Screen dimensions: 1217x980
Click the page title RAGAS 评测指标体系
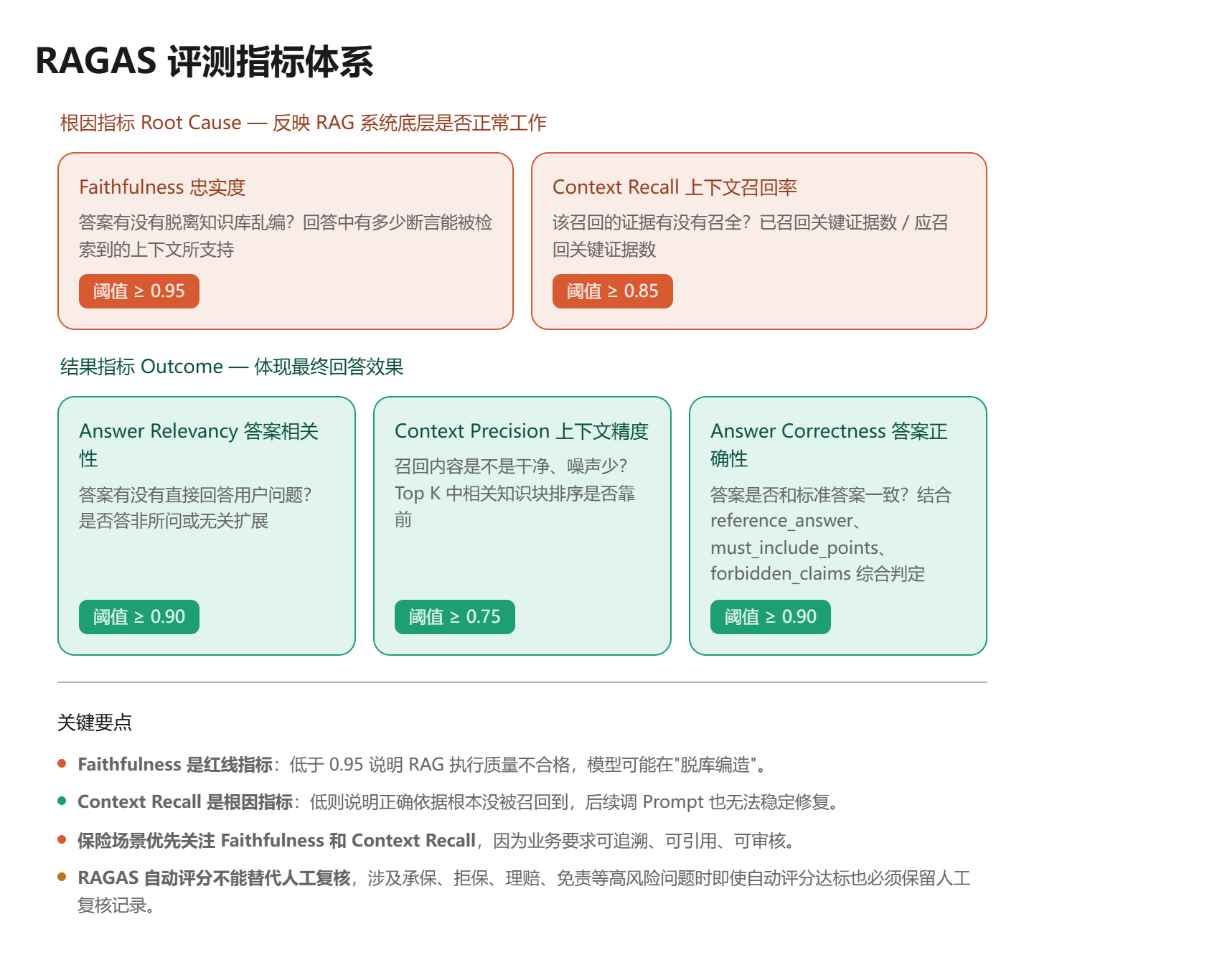pos(205,61)
